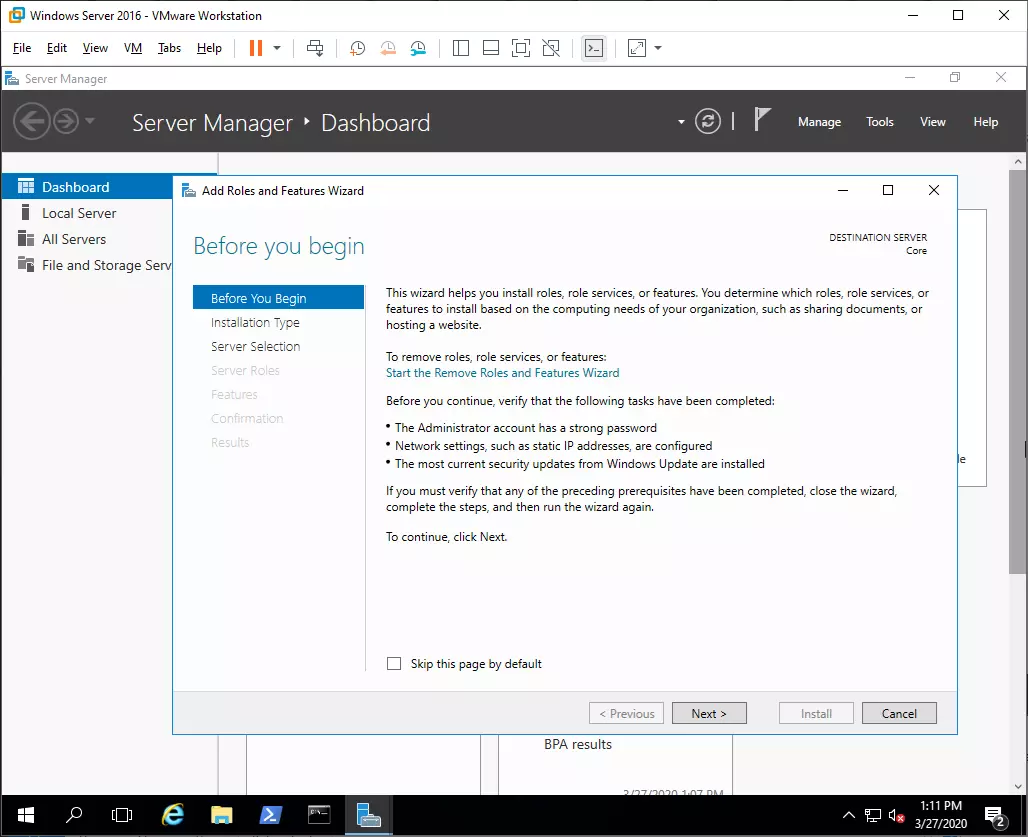The image size is (1028, 837).
Task: Open the VMware View menu
Action: click(x=95, y=48)
